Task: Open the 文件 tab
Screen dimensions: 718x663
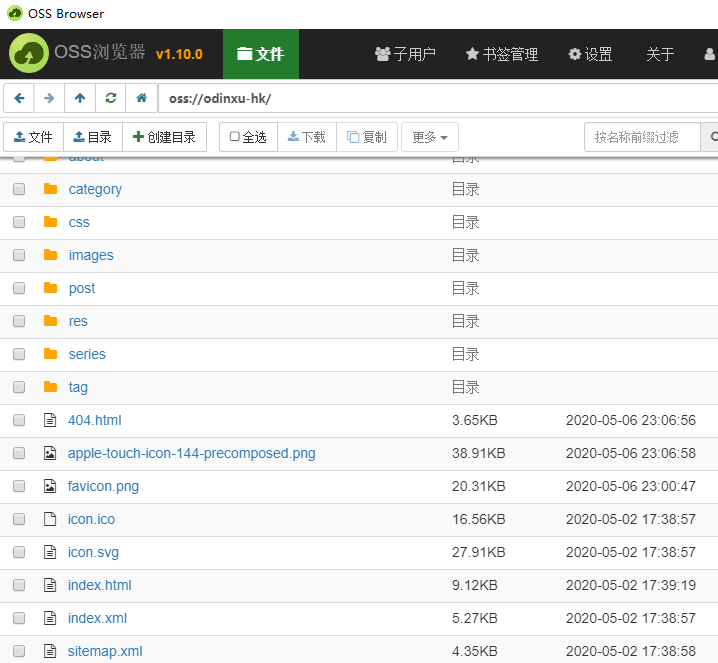Action: (260, 54)
